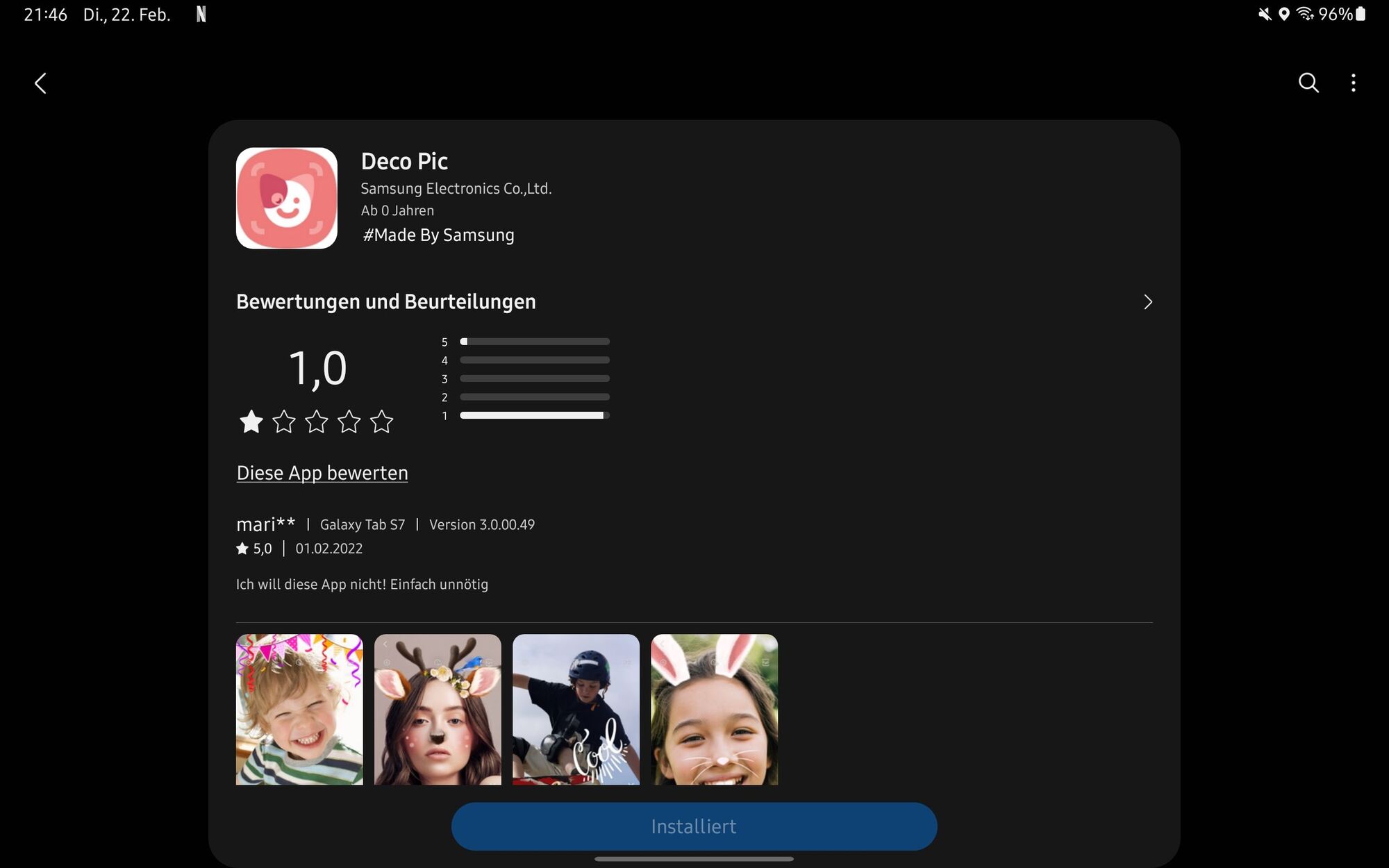
Task: Tap the location icon in status bar
Action: click(1284, 14)
